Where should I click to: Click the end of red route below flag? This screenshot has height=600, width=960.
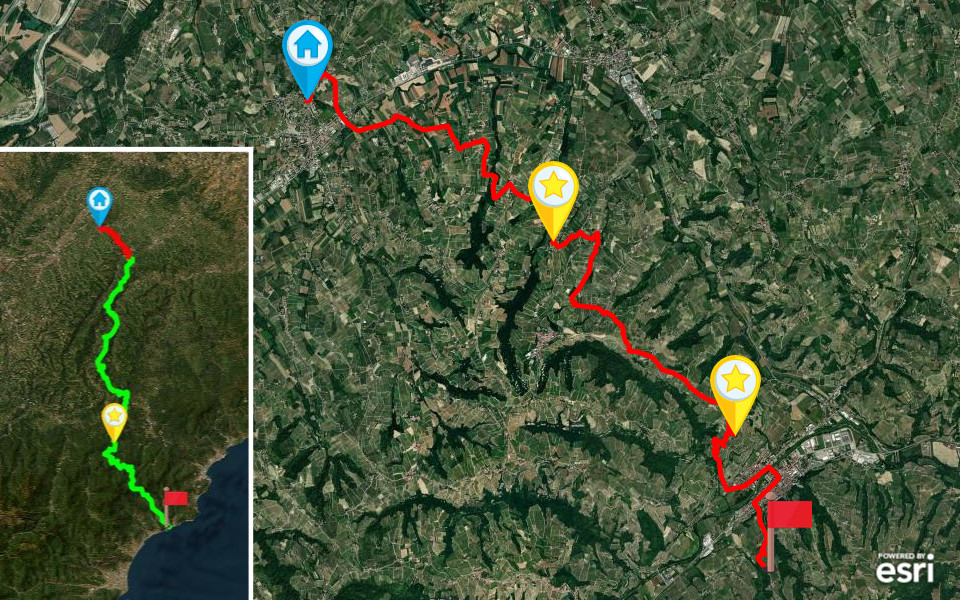click(x=762, y=562)
